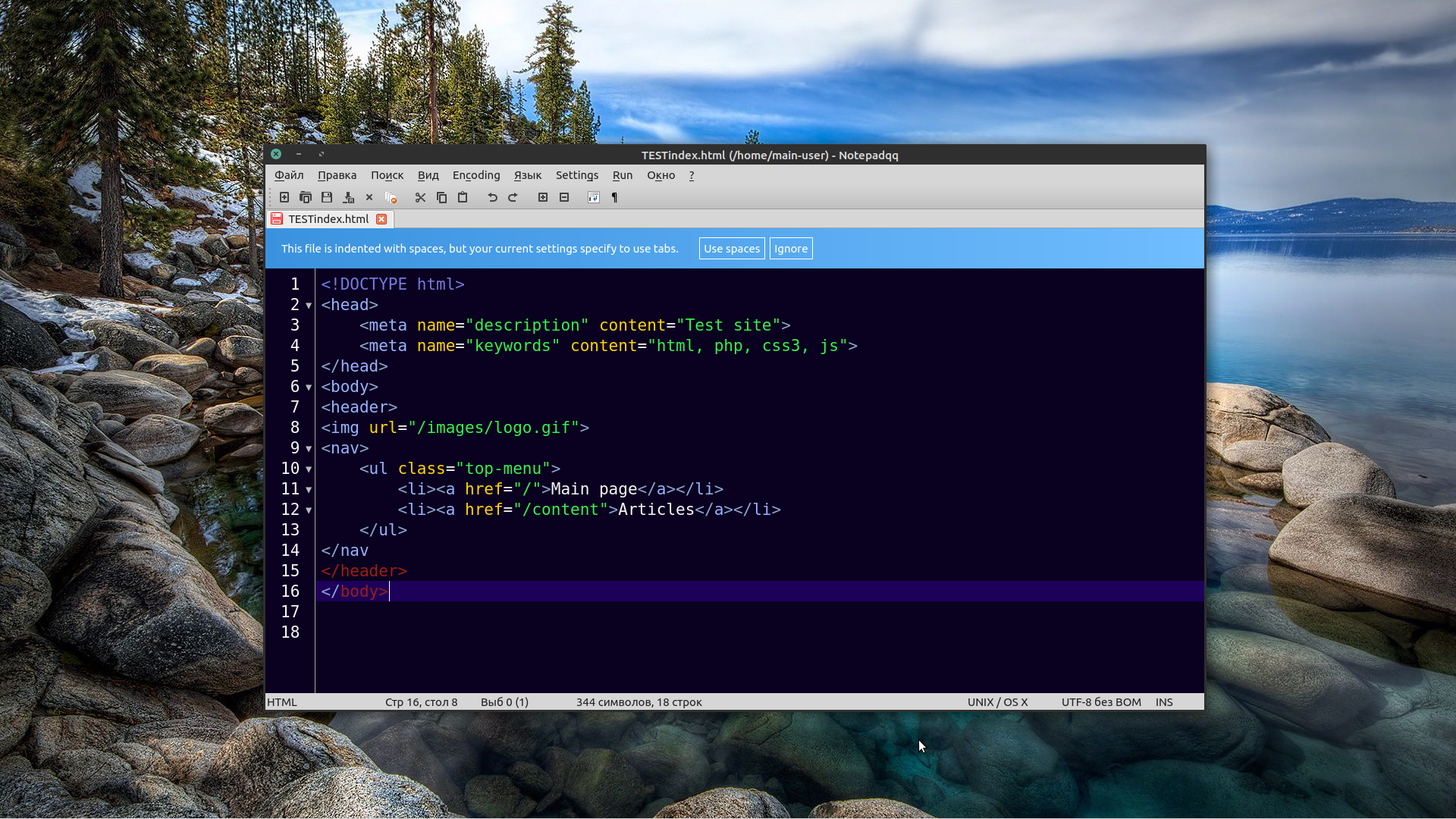Toggle show all characters pilcrow icon
Image resolution: width=1456 pixels, height=819 pixels.
[x=614, y=197]
